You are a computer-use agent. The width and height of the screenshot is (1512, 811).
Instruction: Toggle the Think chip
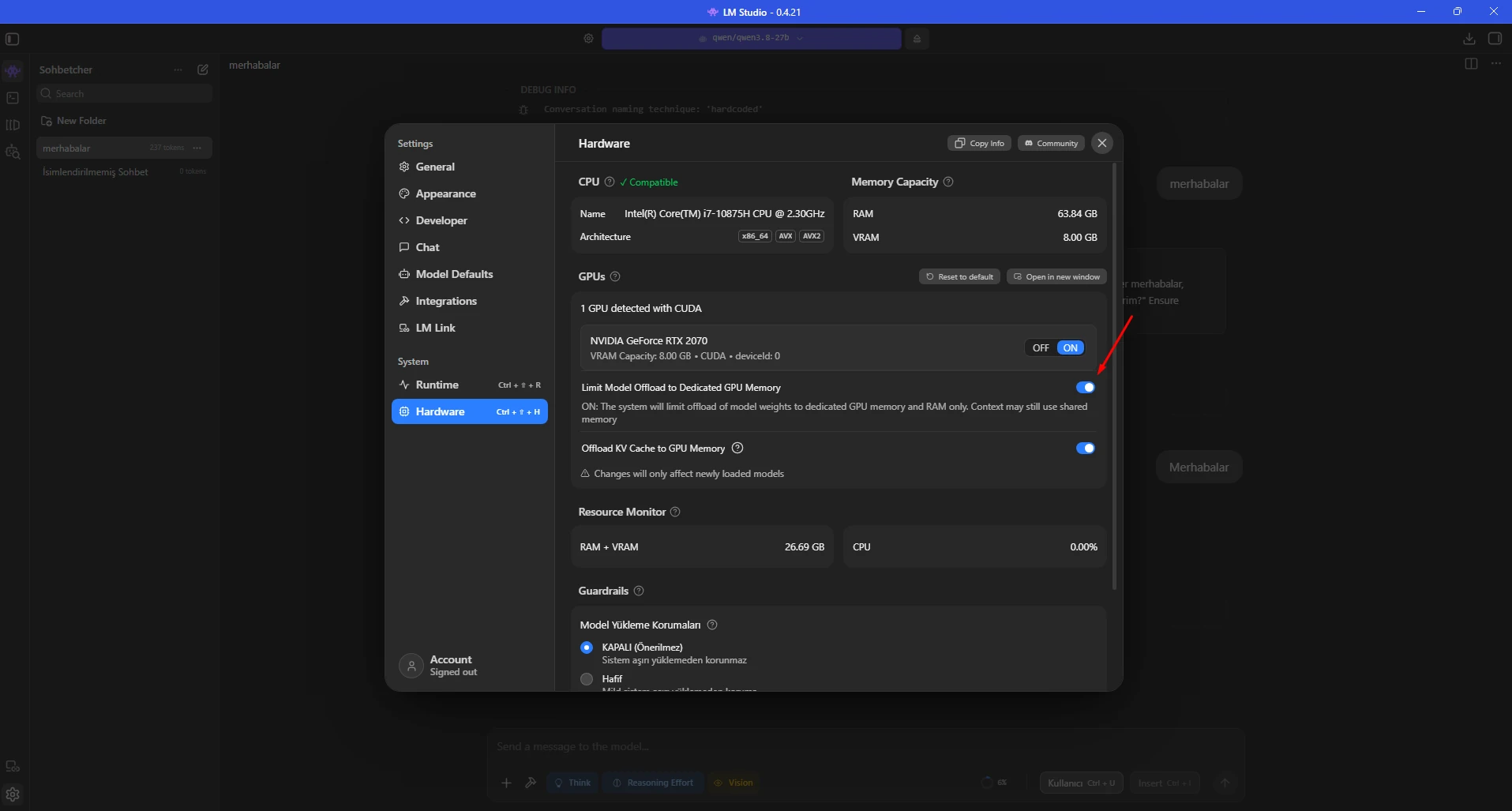click(573, 783)
